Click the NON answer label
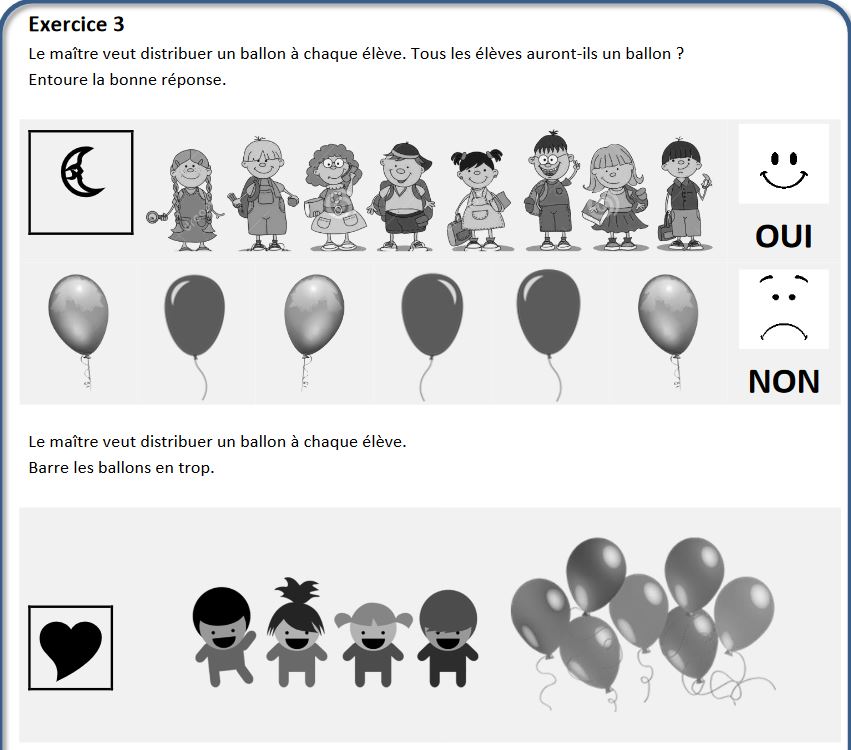 point(784,382)
